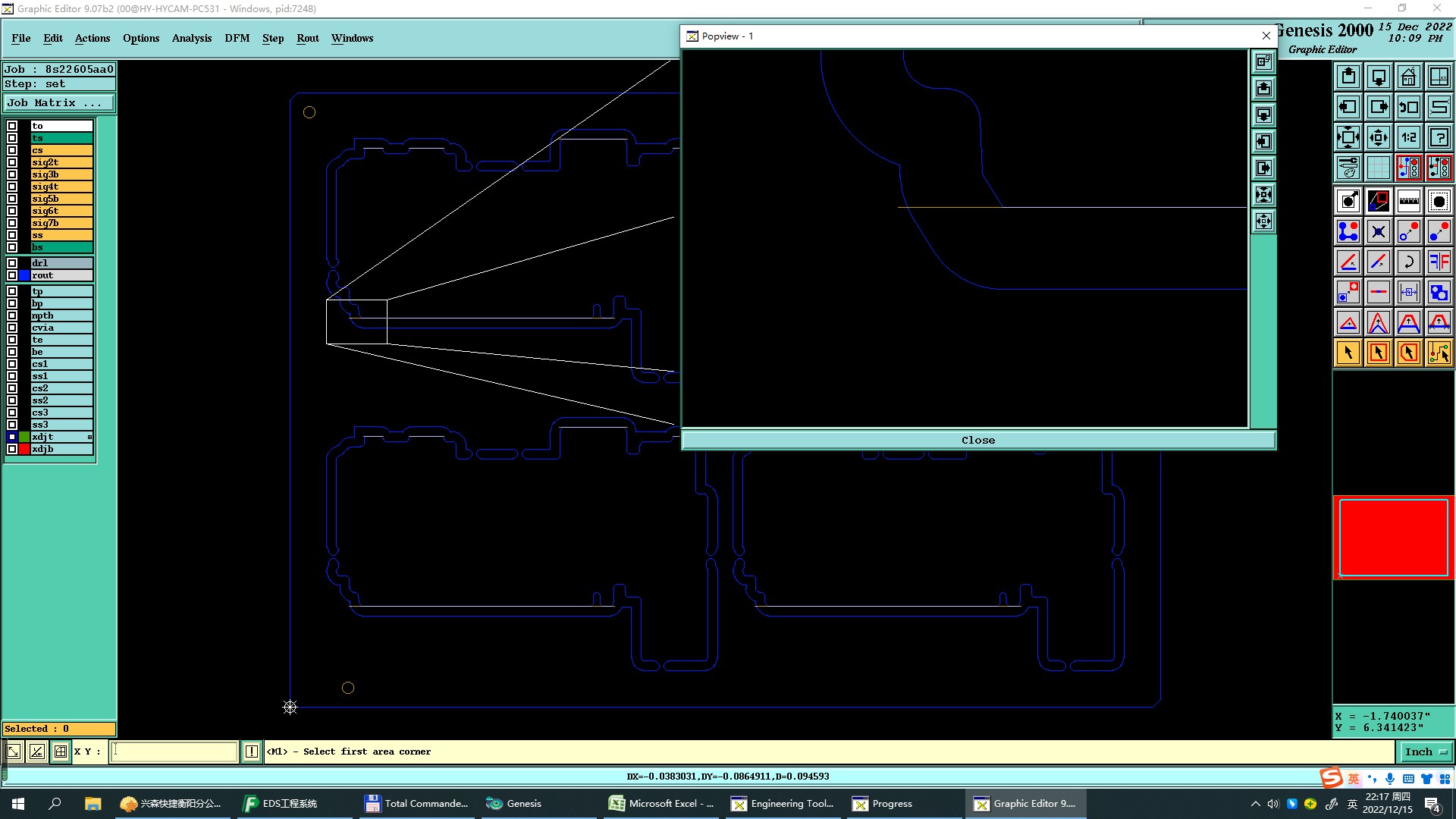The width and height of the screenshot is (1456, 819).
Task: Open the DFM menu
Action: click(237, 38)
